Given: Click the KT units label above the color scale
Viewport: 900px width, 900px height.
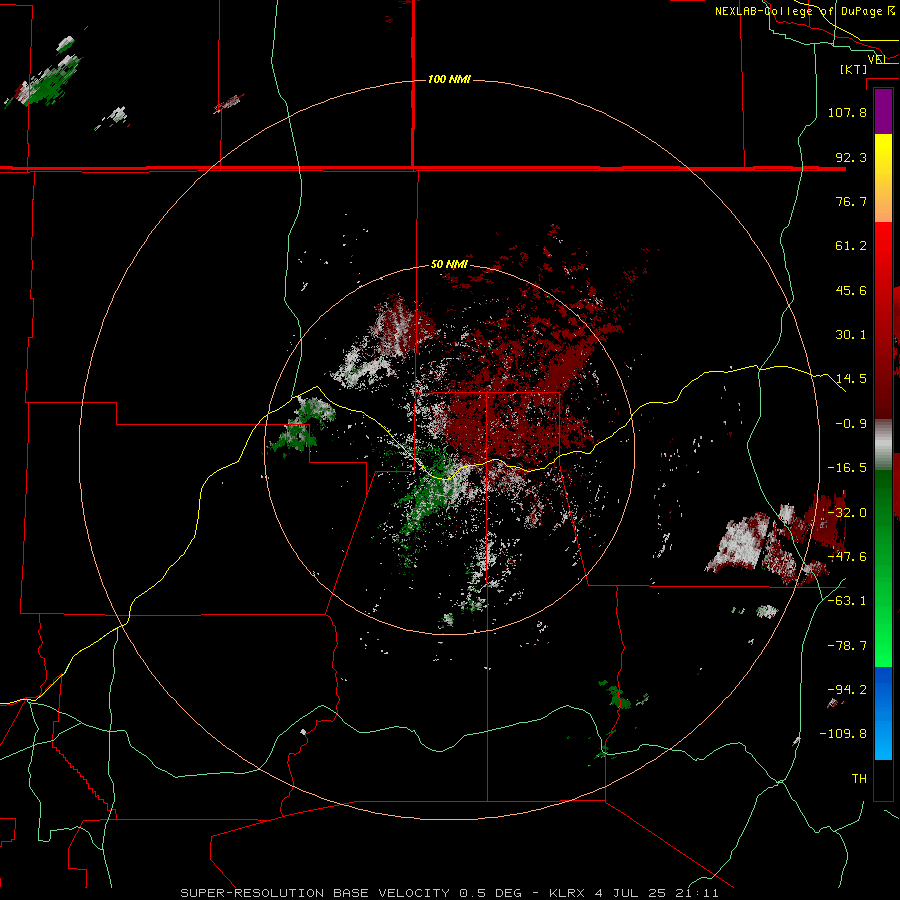Looking at the screenshot, I should tap(854, 69).
